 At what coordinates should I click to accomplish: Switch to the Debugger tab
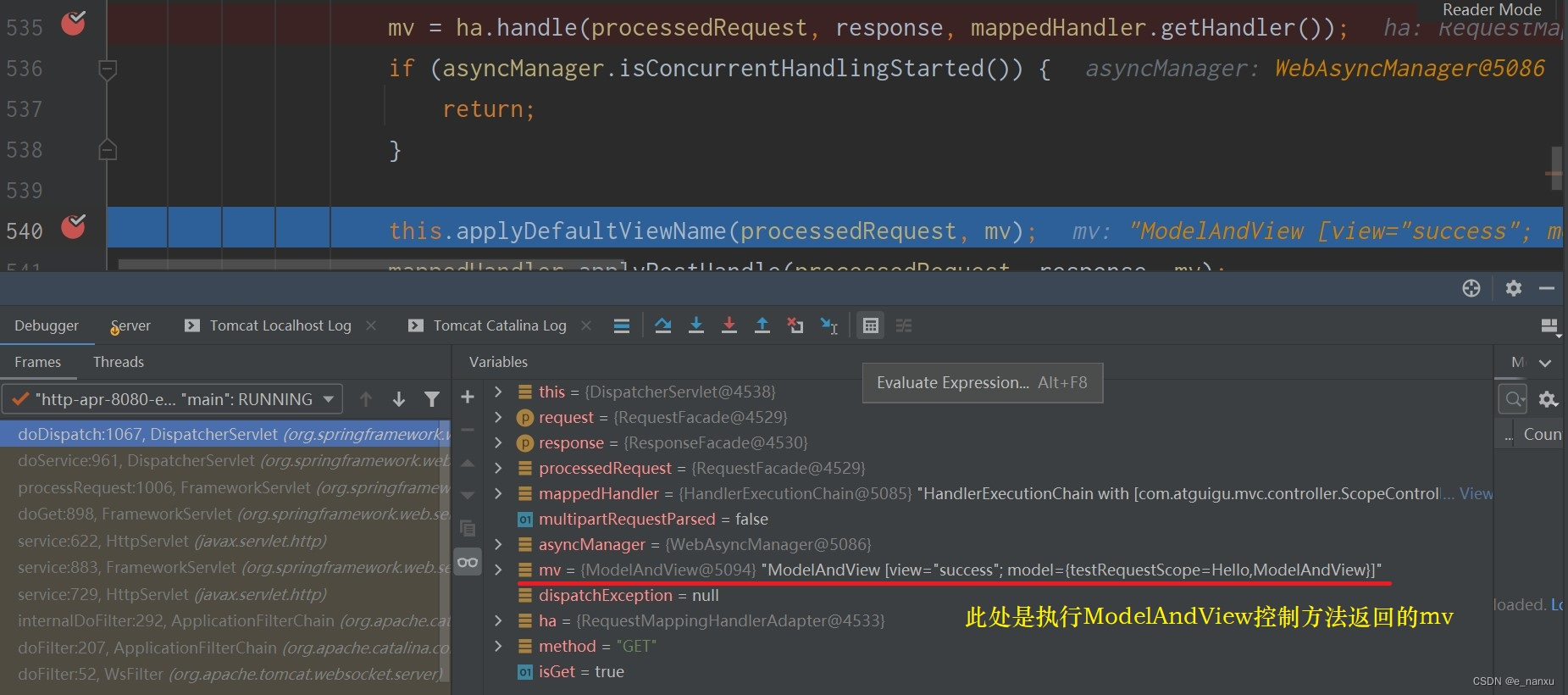coord(47,325)
